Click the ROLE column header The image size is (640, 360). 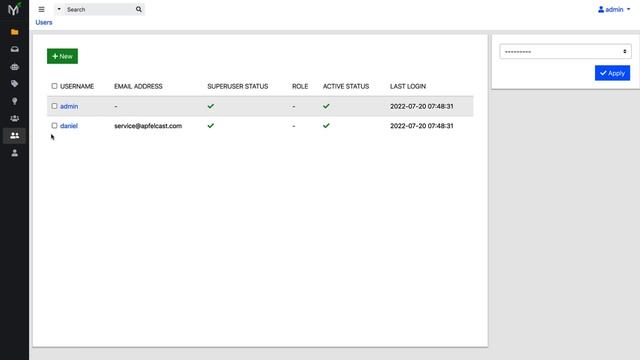(300, 86)
